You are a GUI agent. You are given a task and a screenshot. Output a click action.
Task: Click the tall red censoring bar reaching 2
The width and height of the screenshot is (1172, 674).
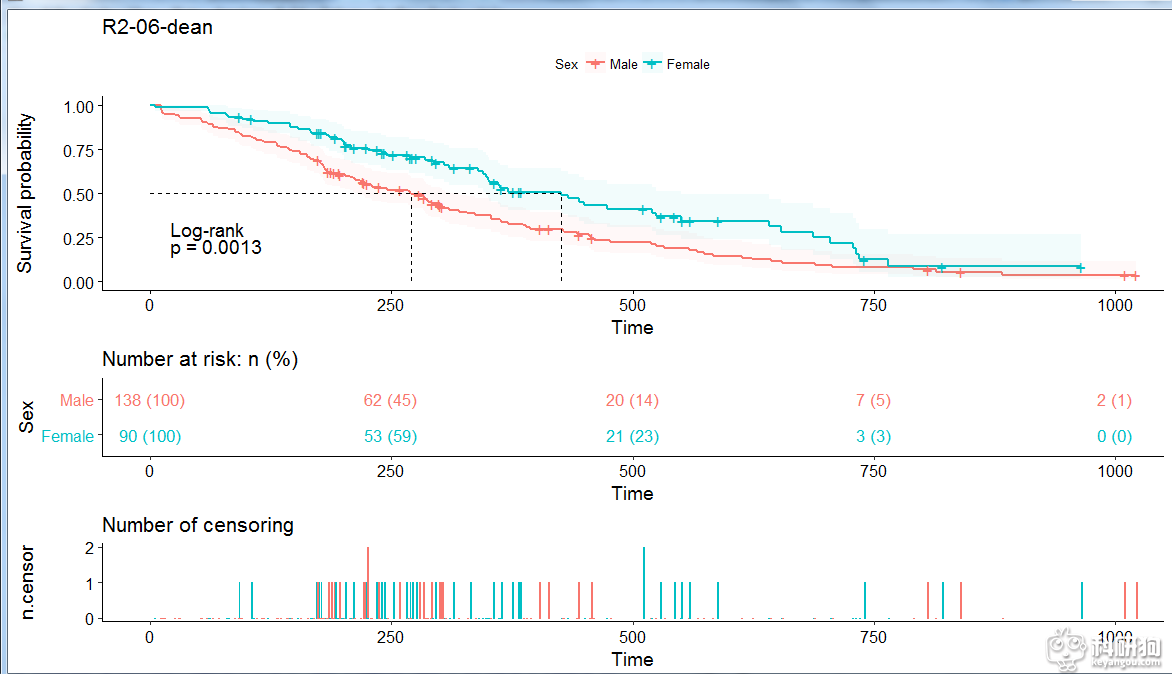click(368, 583)
